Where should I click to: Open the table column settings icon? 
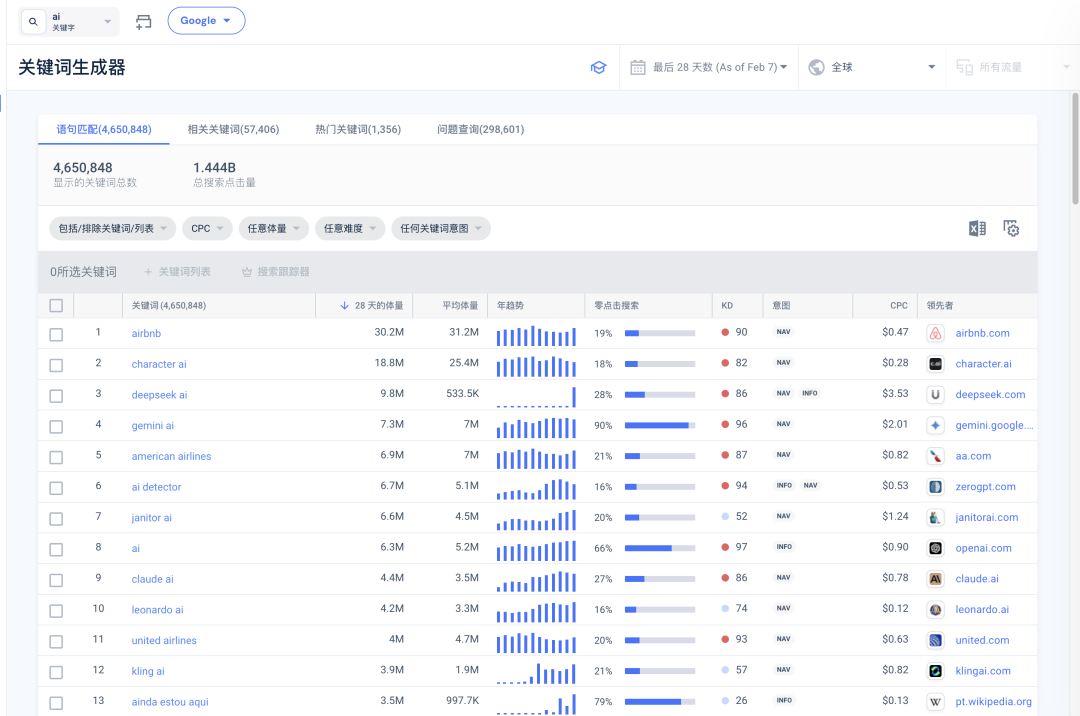(x=1011, y=229)
